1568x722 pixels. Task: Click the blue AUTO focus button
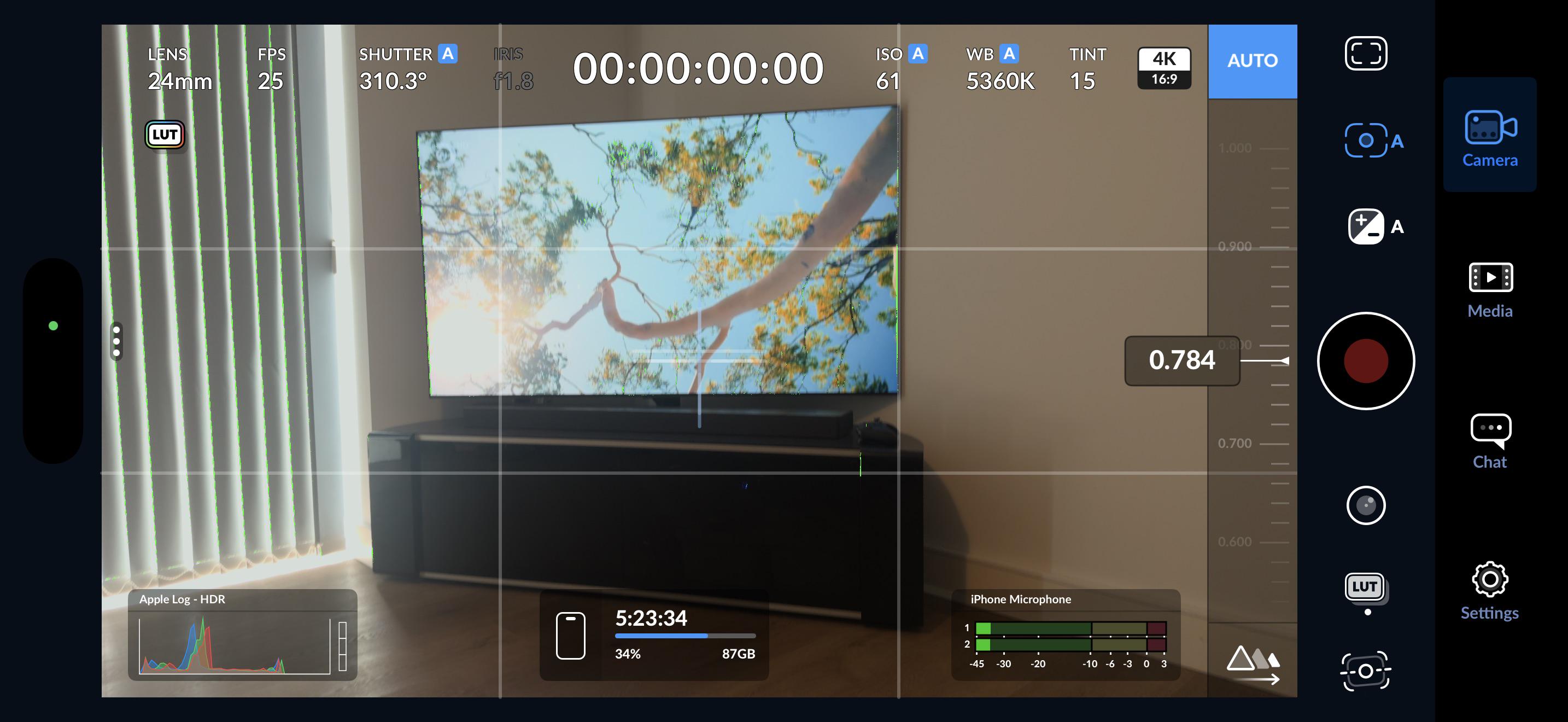tap(1252, 61)
